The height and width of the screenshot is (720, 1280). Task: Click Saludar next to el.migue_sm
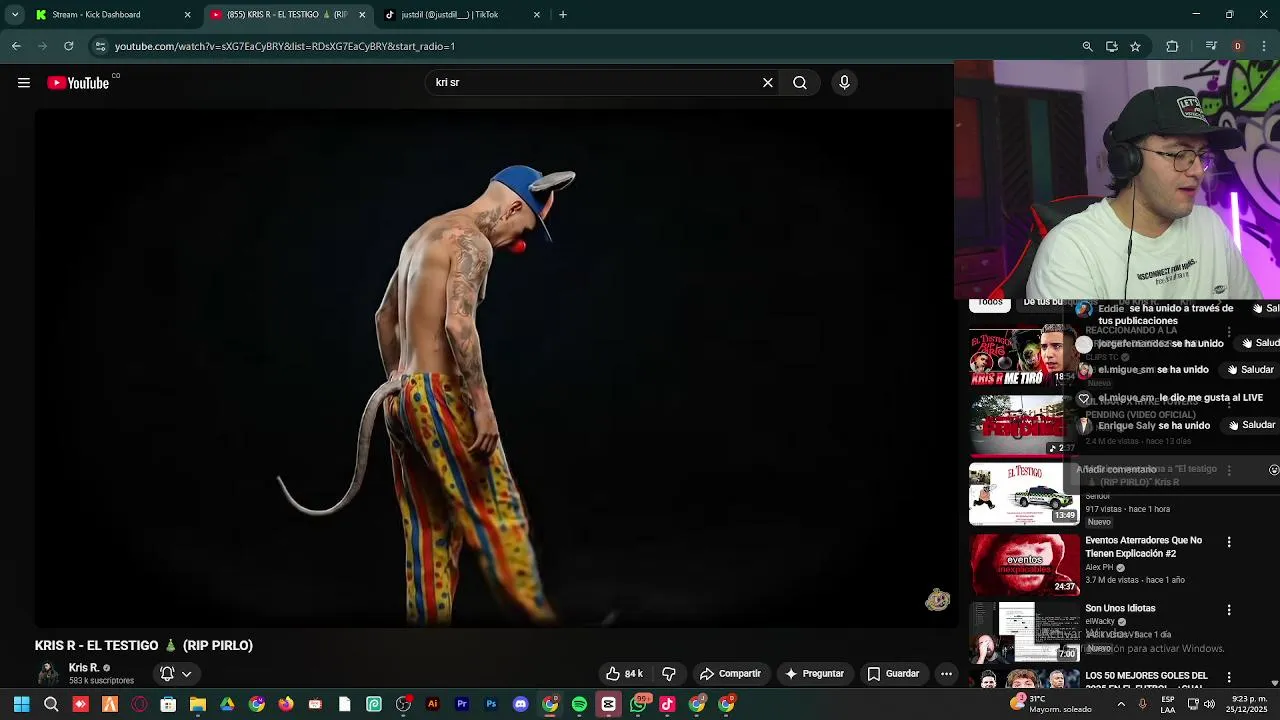1250,370
